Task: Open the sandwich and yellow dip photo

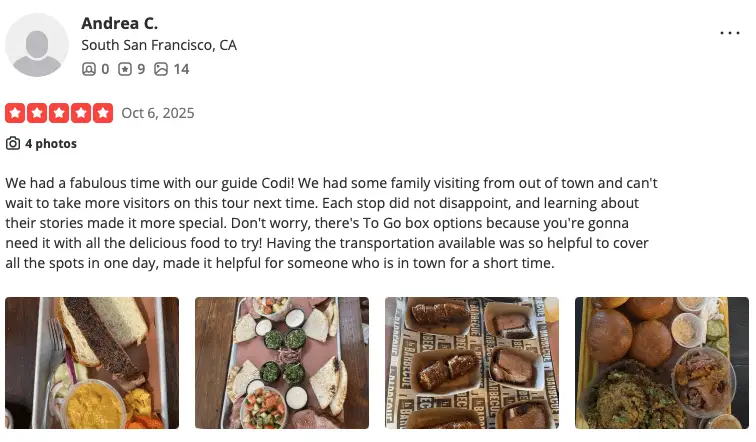Action: 92,363
